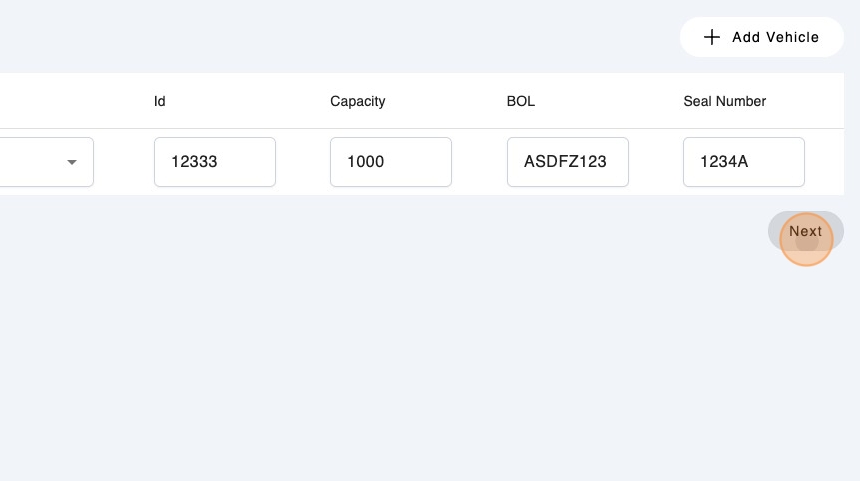Click the partially visible combo box on the left
Image resolution: width=860 pixels, height=481 pixels.
[x=40, y=162]
